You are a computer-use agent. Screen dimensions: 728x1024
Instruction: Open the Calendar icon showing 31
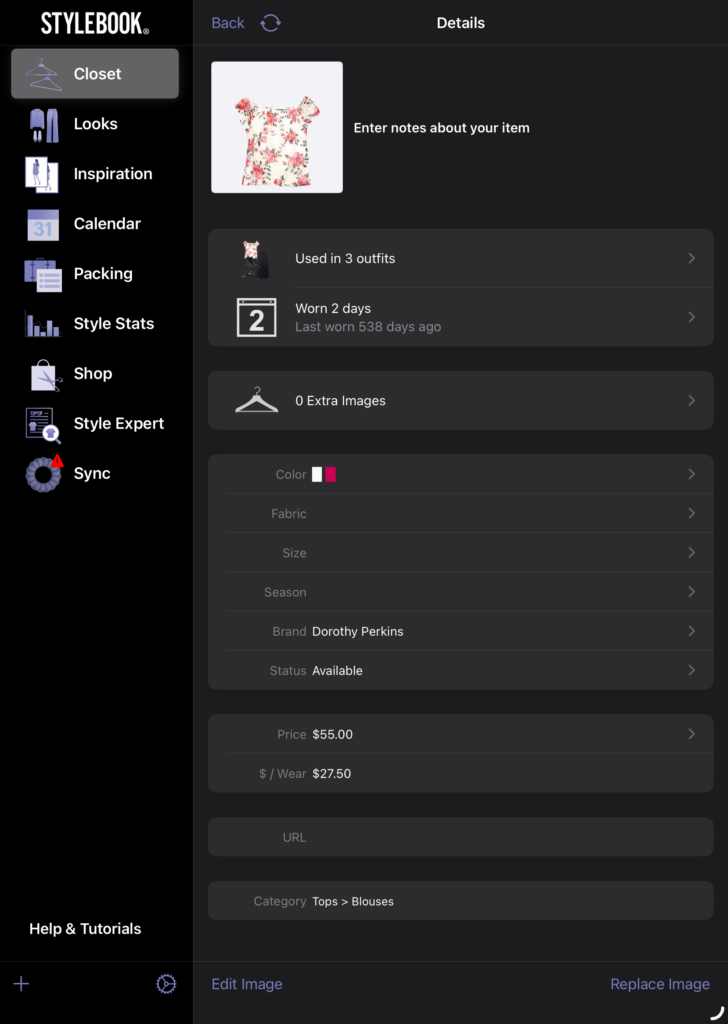43,224
